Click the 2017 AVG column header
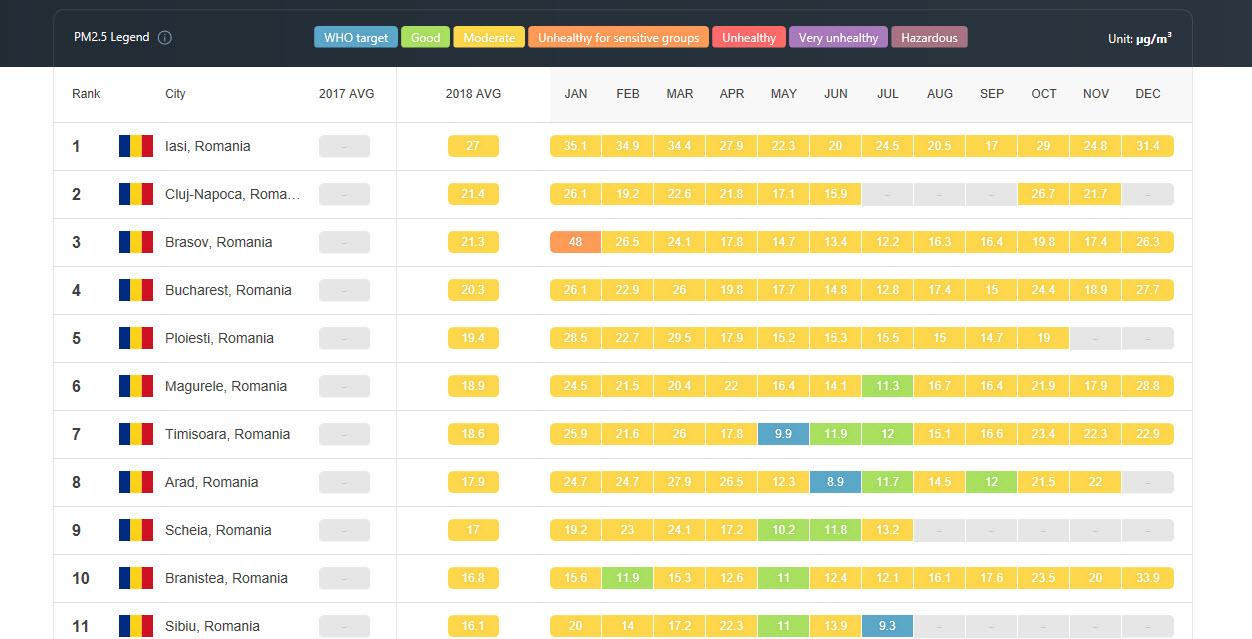 (x=346, y=94)
